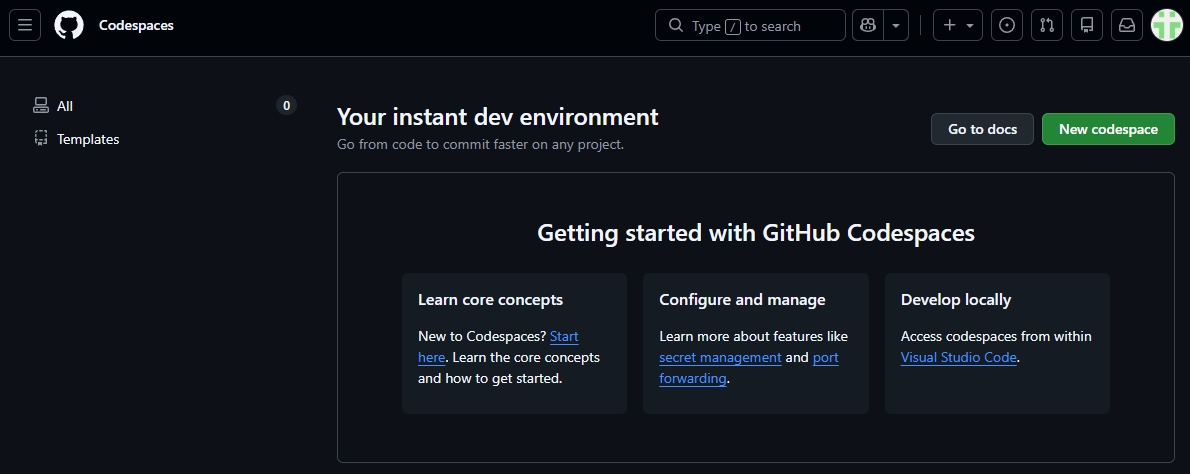Click the Codespaces header title
The width and height of the screenshot is (1190, 474).
coord(136,25)
